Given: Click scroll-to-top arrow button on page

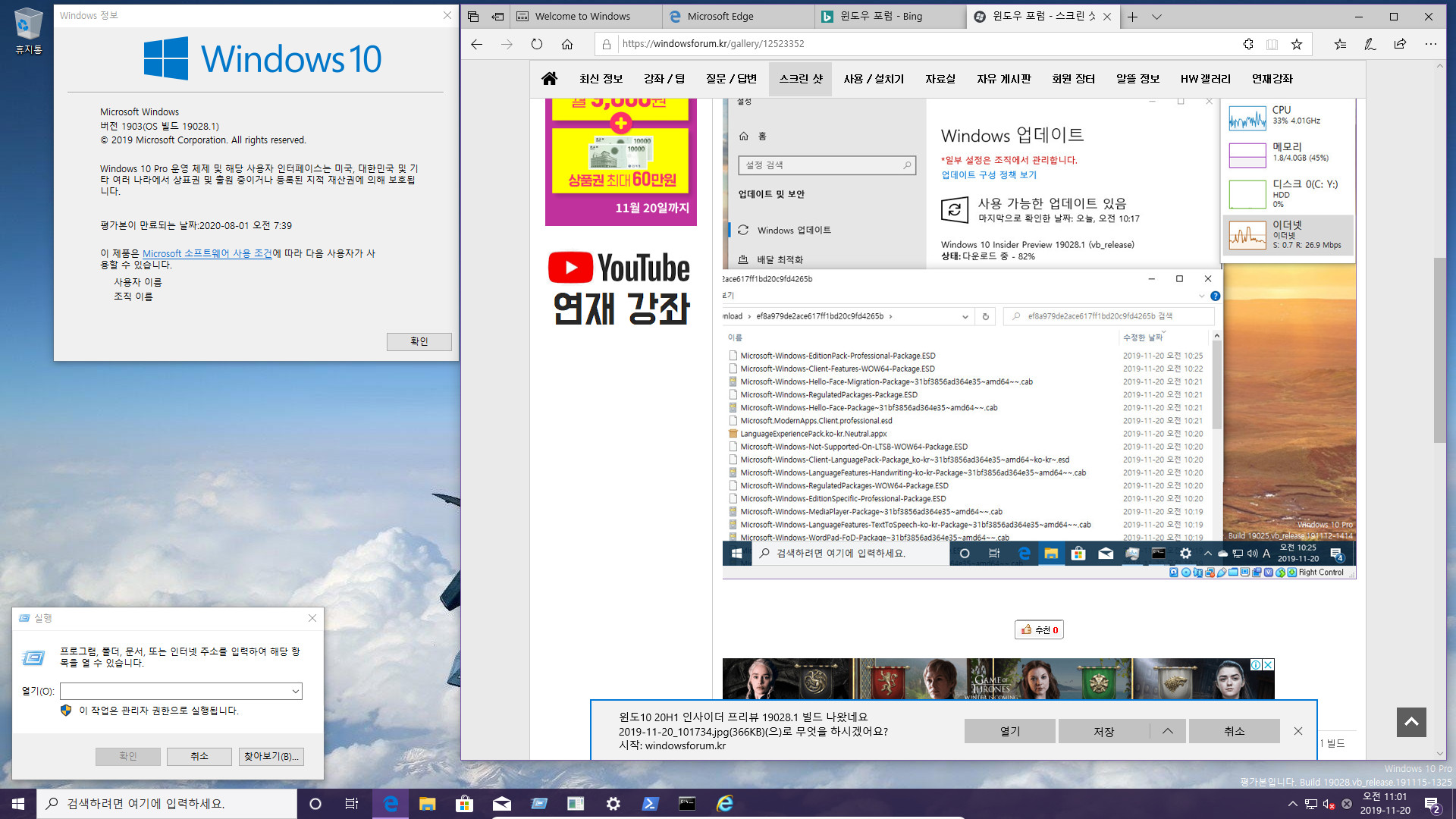Looking at the screenshot, I should (x=1411, y=722).
